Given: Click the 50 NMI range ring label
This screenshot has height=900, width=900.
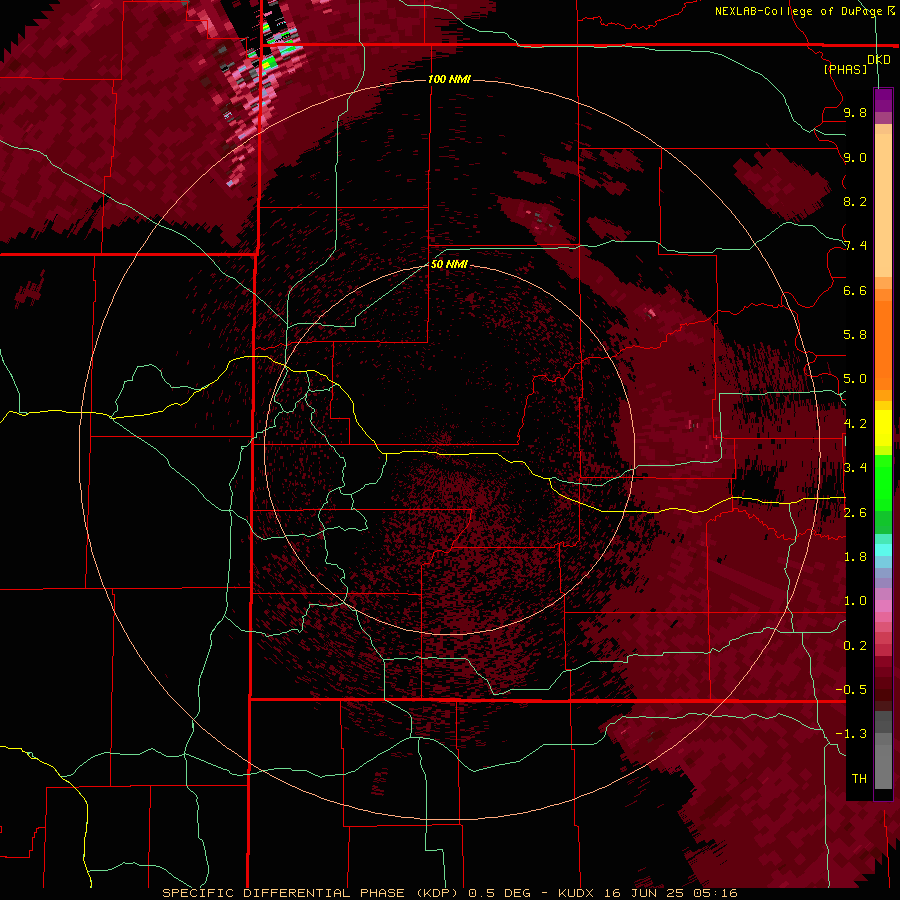Looking at the screenshot, I should coord(449,264).
